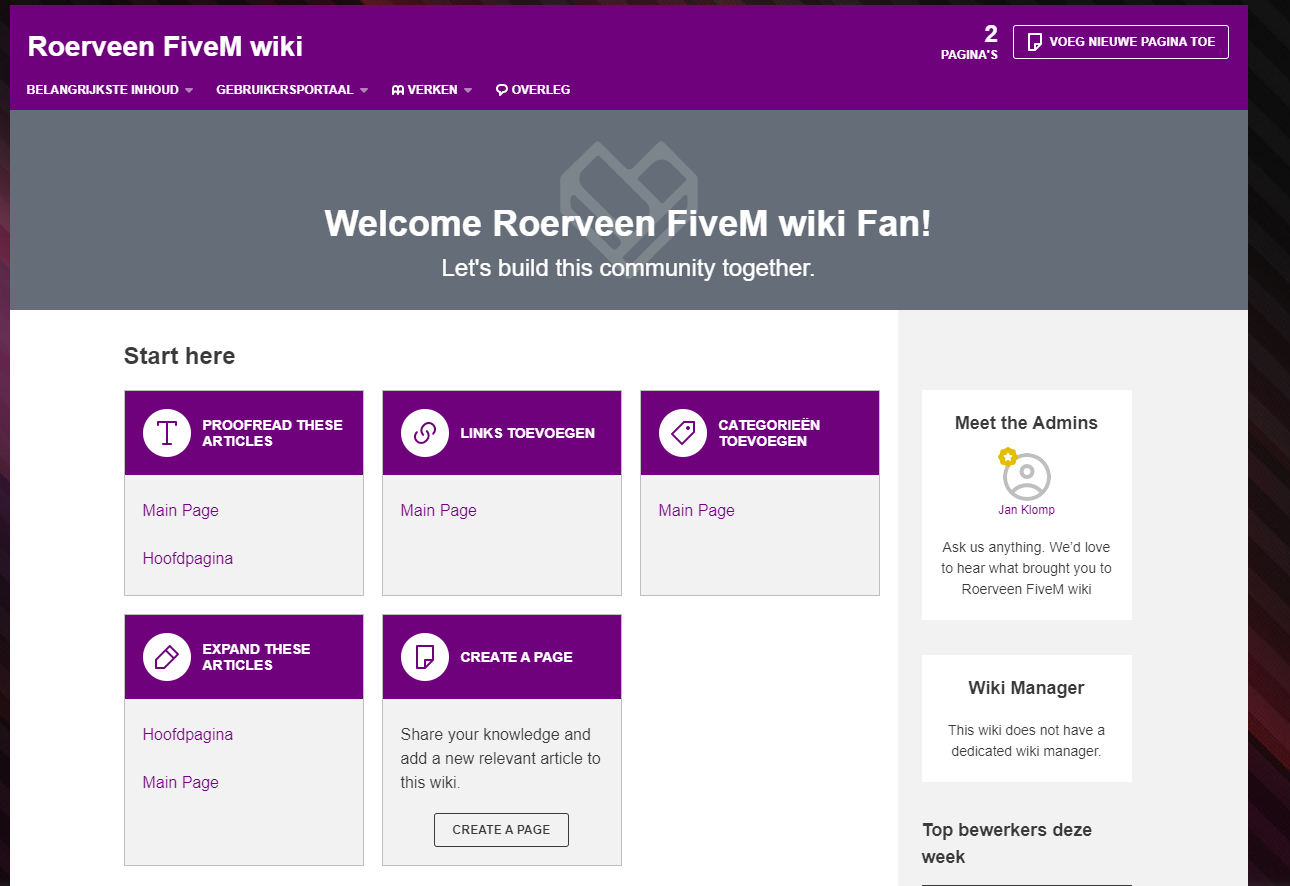Click the pencil icon on Expand These Articles
The image size is (1290, 886).
pos(167,657)
